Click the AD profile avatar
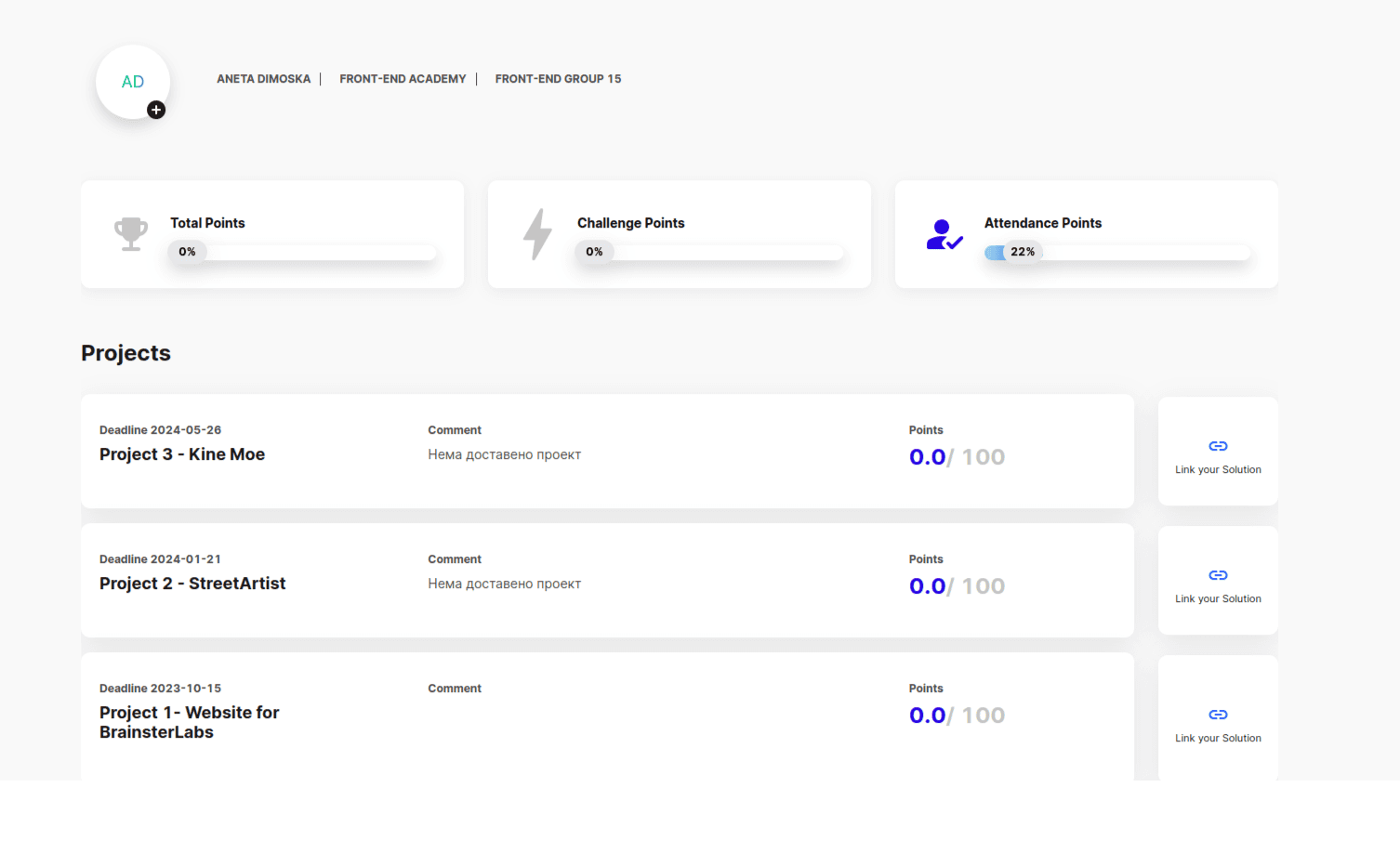 click(132, 82)
